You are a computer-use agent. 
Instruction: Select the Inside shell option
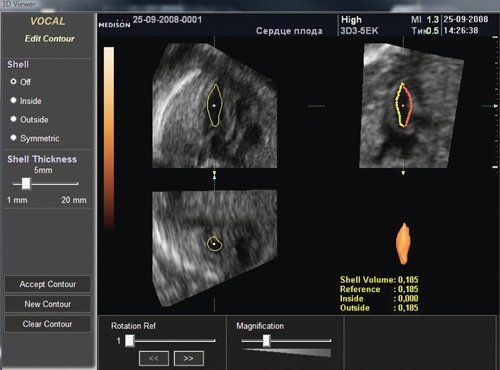(13, 100)
